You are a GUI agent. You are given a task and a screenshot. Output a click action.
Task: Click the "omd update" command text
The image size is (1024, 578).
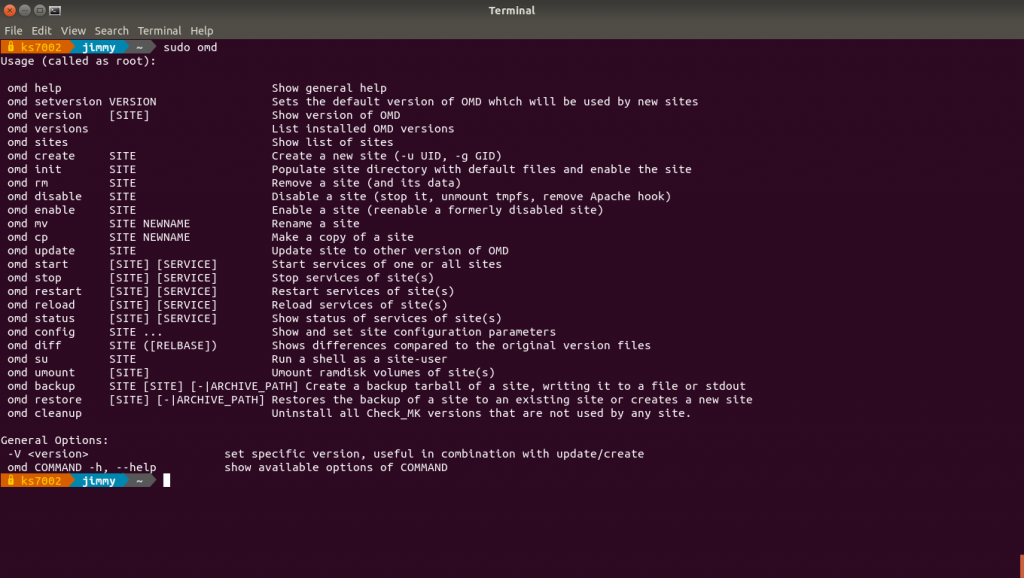tap(41, 251)
